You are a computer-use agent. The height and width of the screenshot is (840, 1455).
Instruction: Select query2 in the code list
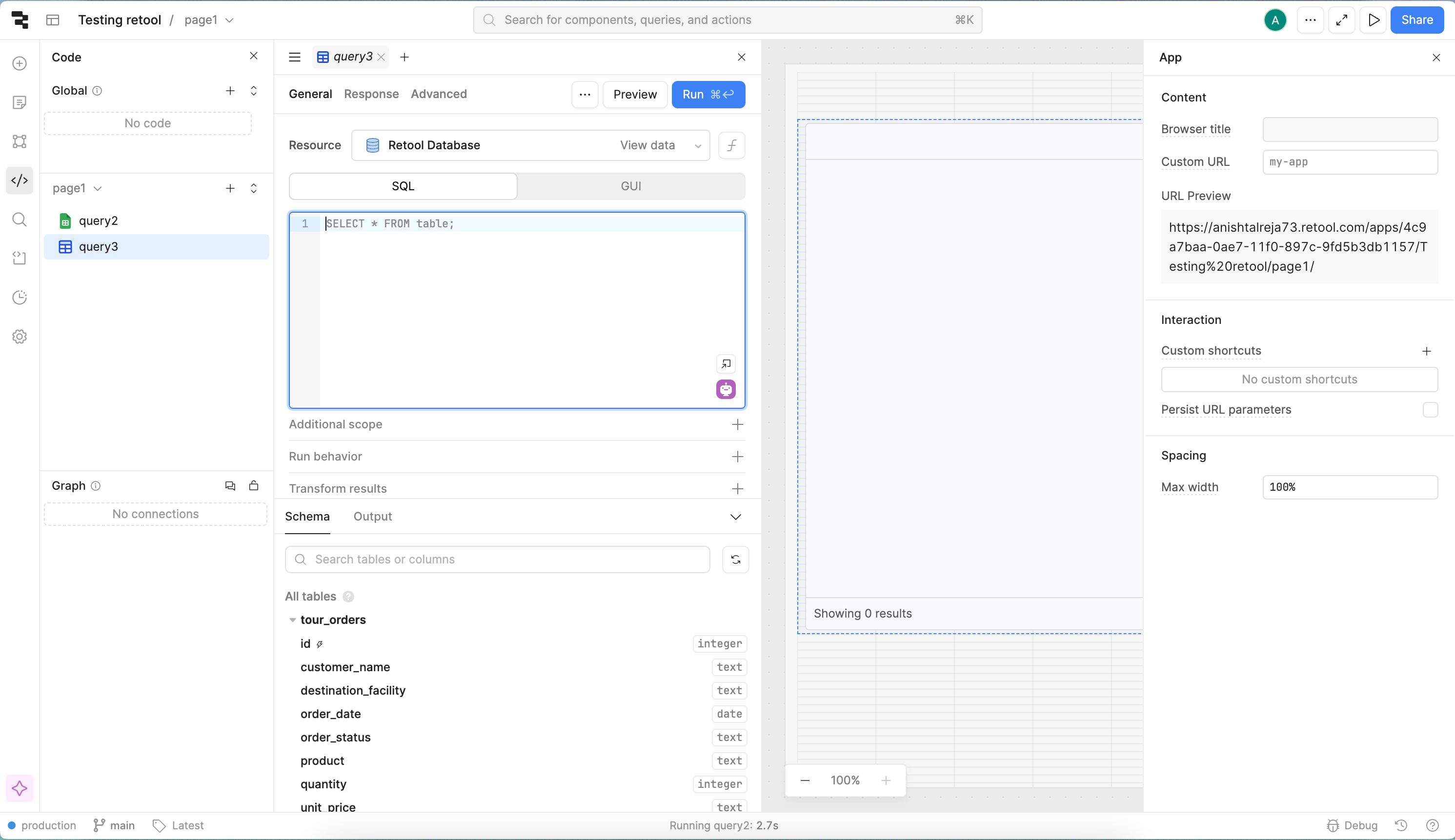[156, 221]
